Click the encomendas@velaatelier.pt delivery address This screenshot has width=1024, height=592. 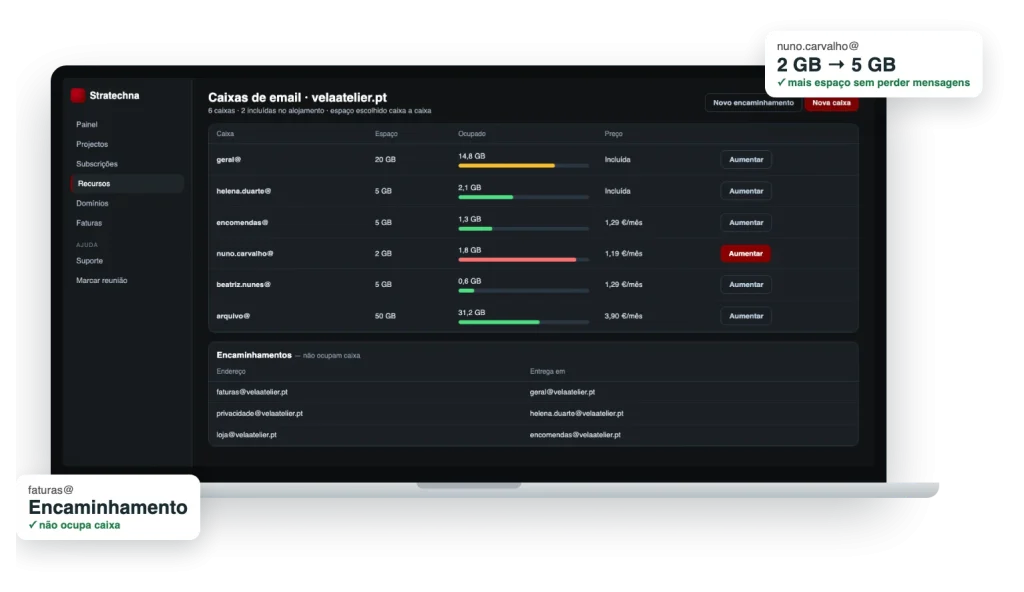575,435
